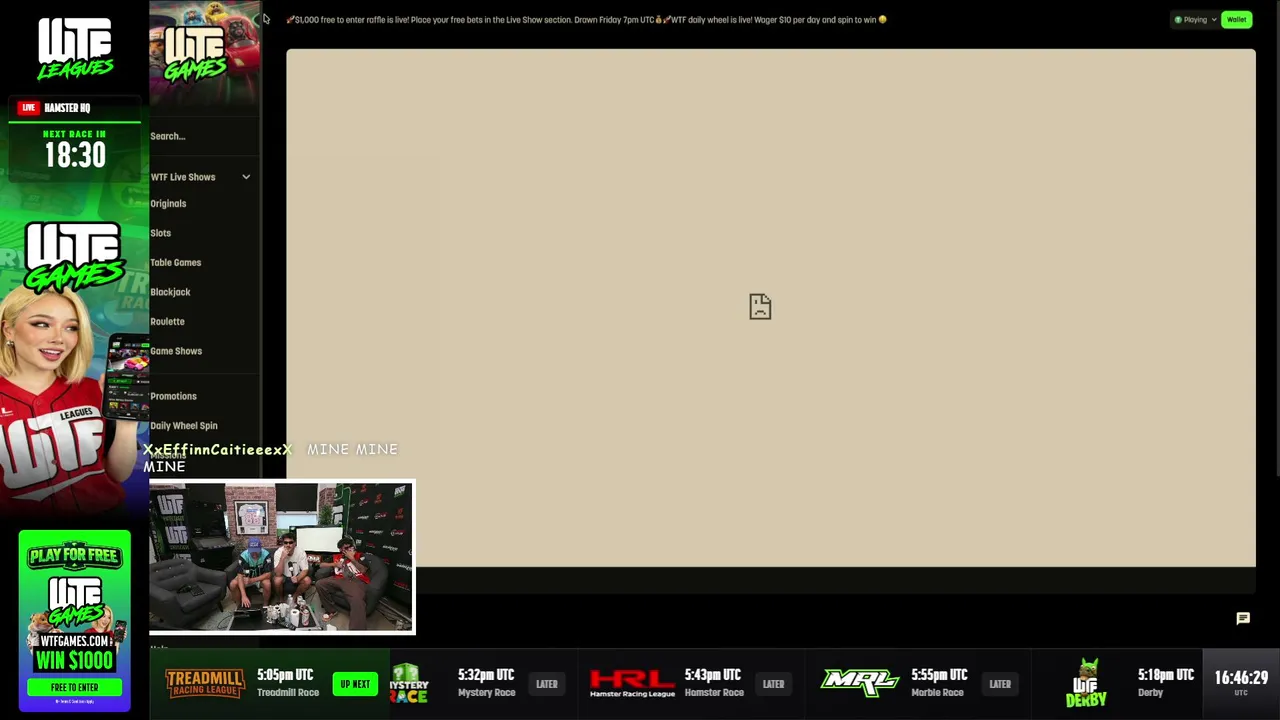Open Game Shows category
1280x720 pixels.
(x=176, y=351)
